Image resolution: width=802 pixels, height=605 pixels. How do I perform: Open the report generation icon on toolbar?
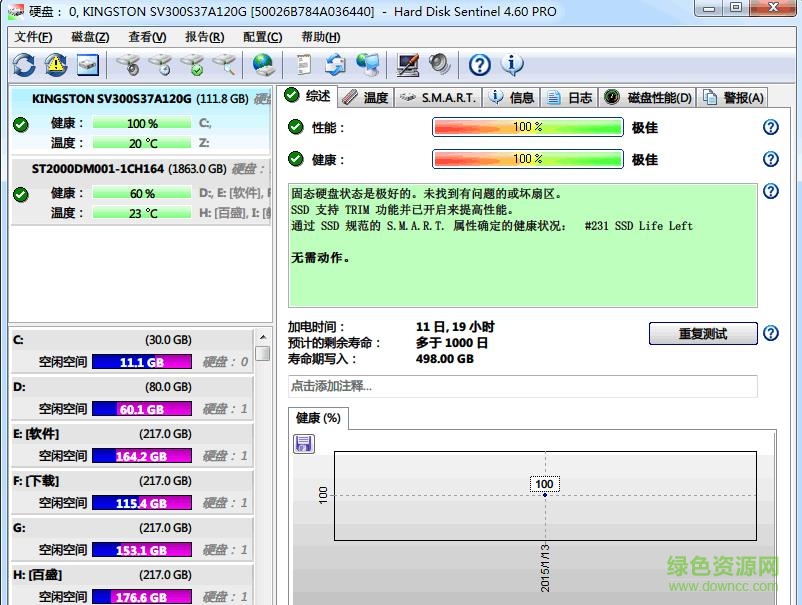pos(305,64)
